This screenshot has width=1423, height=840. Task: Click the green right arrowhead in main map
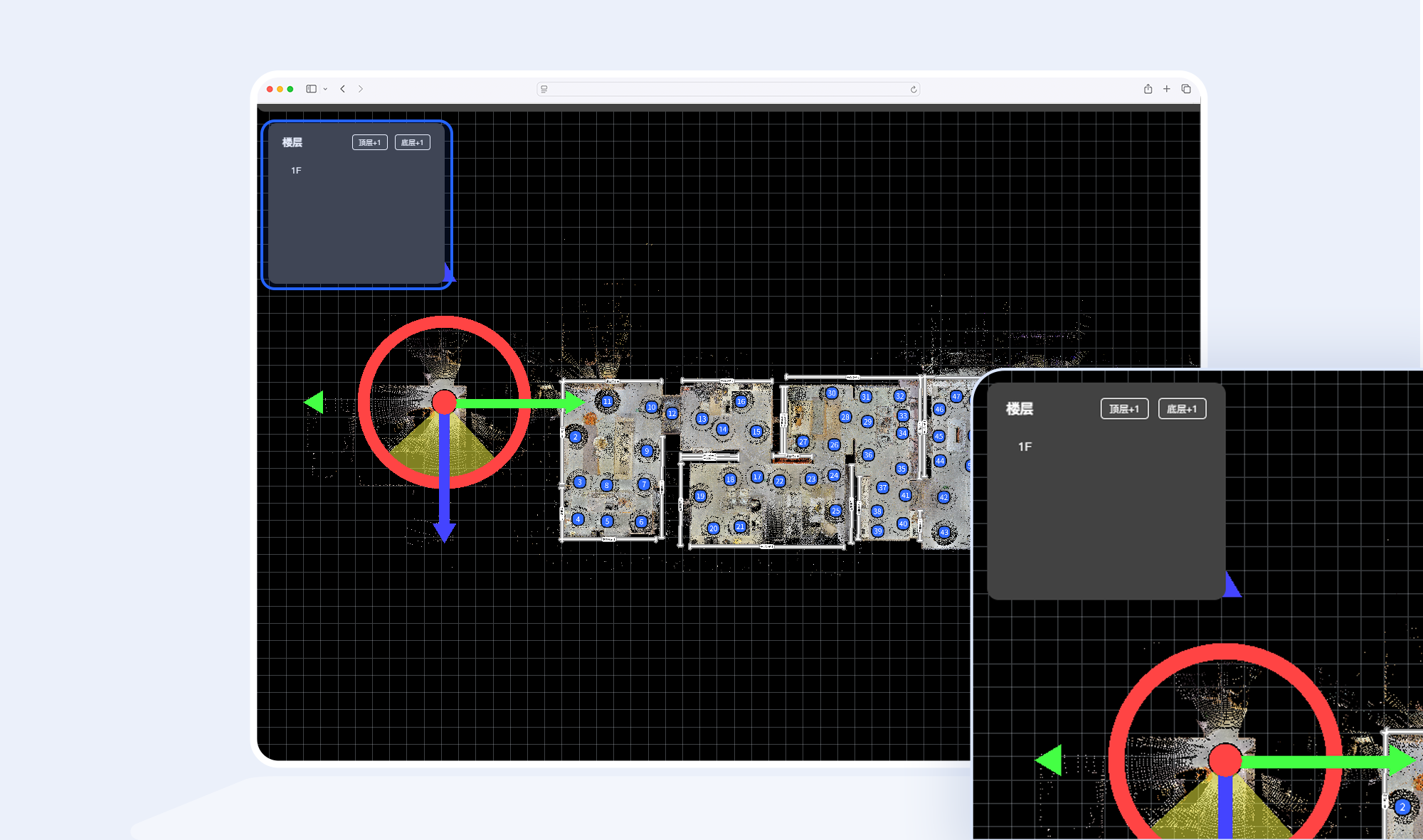[x=573, y=403]
